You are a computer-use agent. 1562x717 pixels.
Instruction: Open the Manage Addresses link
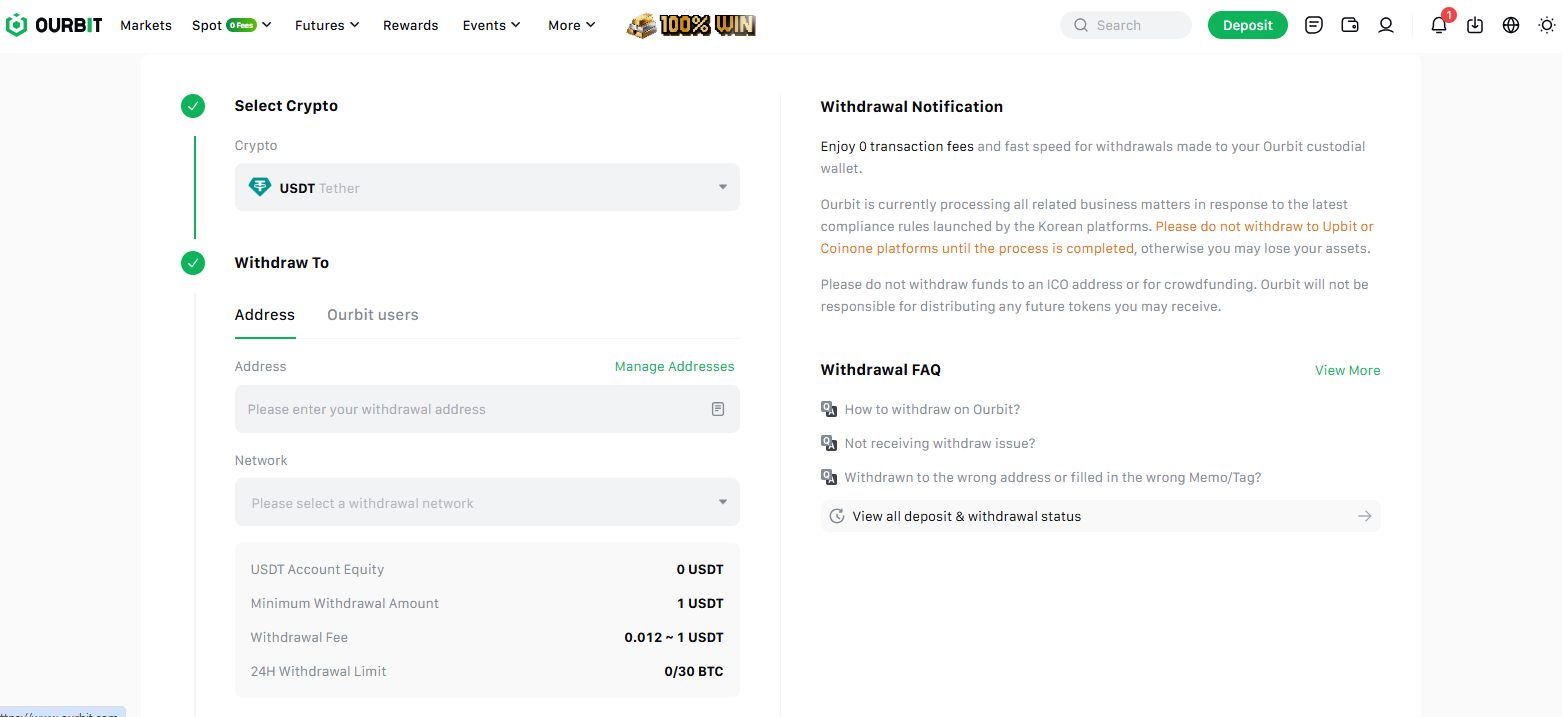(x=674, y=366)
